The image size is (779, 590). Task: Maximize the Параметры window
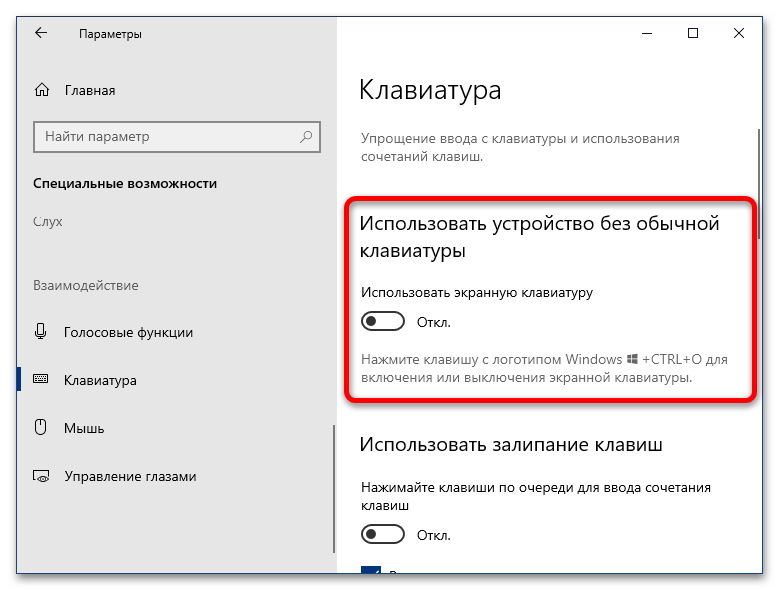point(693,33)
